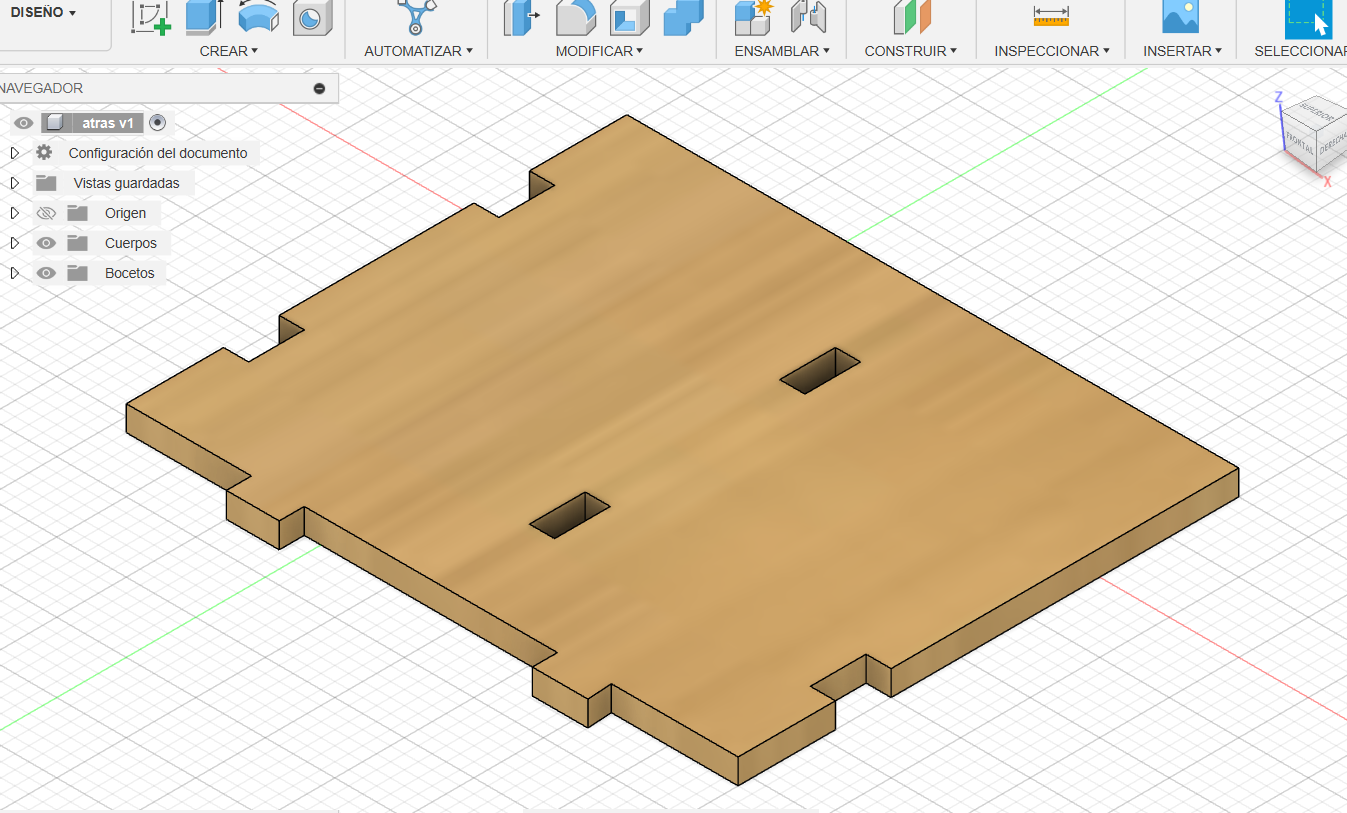Activate the Revolve tool icon
The image size is (1347, 813).
pyautogui.click(x=258, y=18)
